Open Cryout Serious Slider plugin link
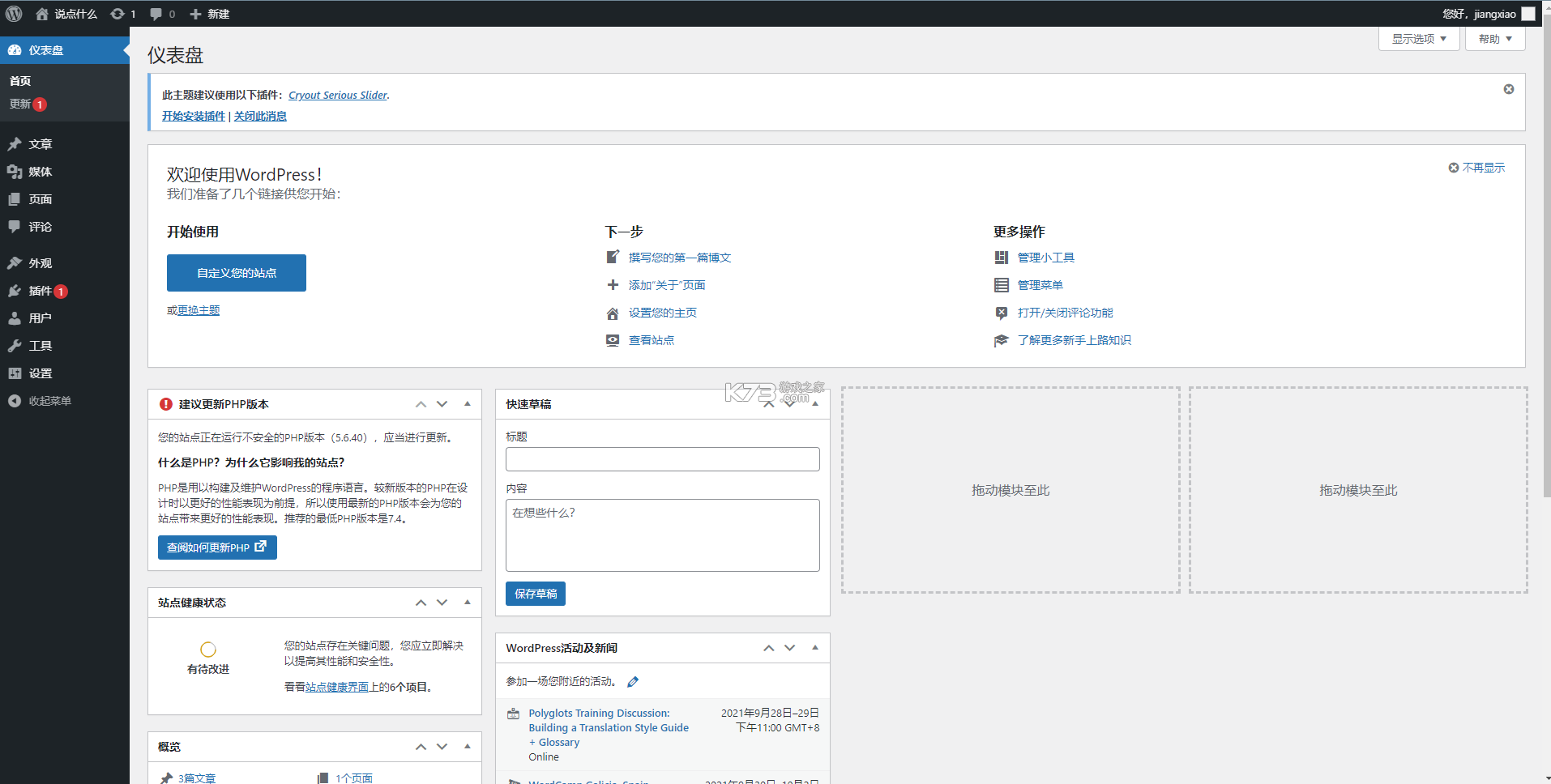Viewport: 1551px width, 784px height. click(338, 96)
